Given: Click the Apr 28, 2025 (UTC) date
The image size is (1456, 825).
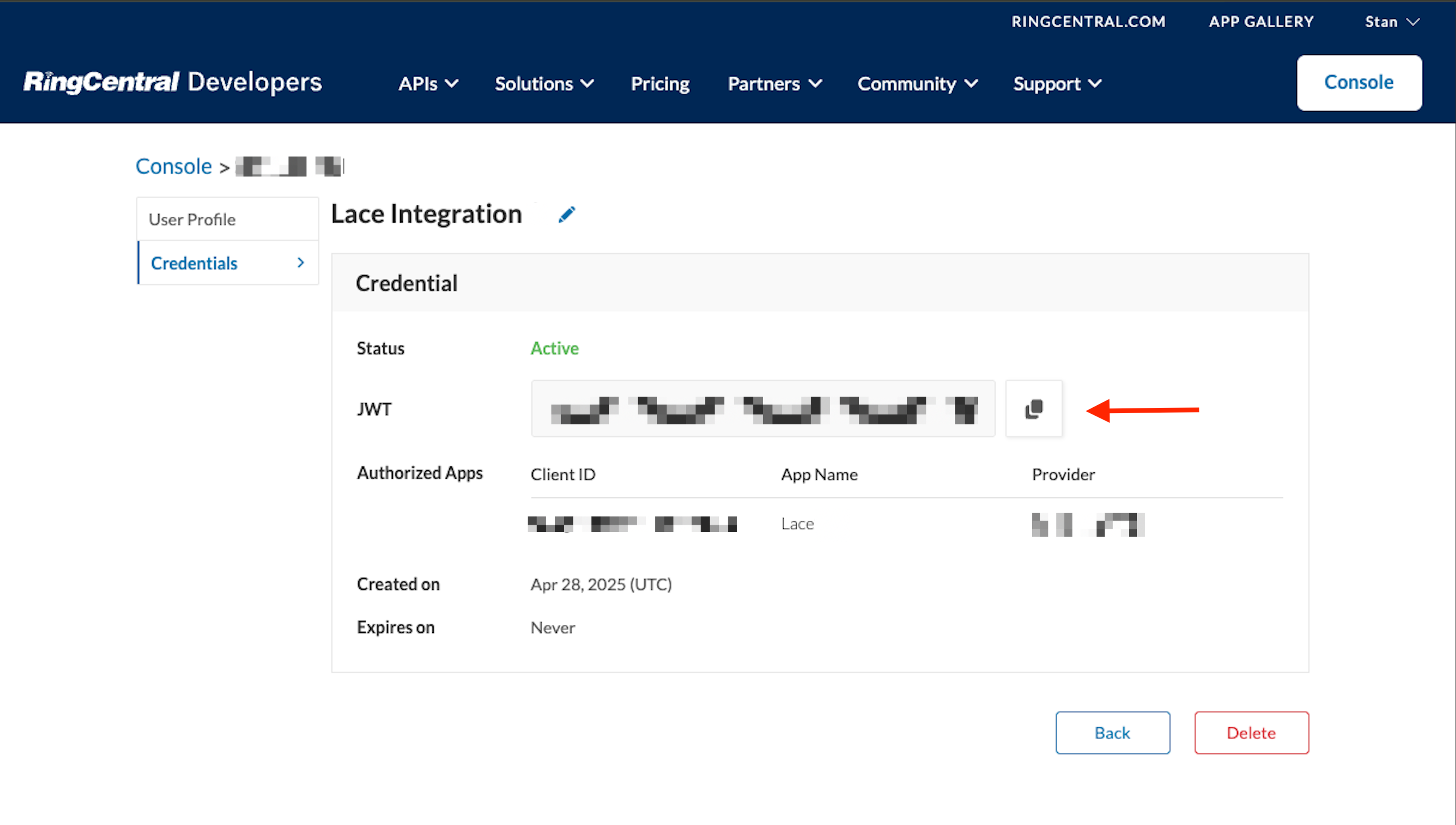Looking at the screenshot, I should click(x=601, y=584).
